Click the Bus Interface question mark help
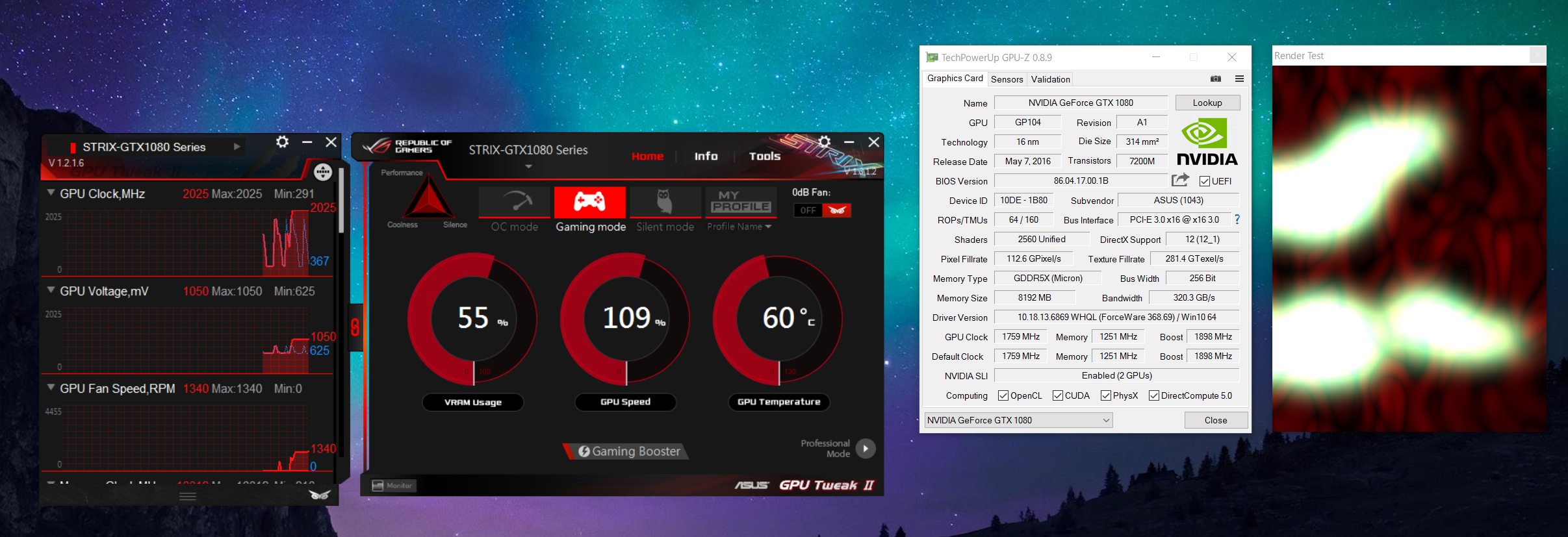 coord(1237,219)
